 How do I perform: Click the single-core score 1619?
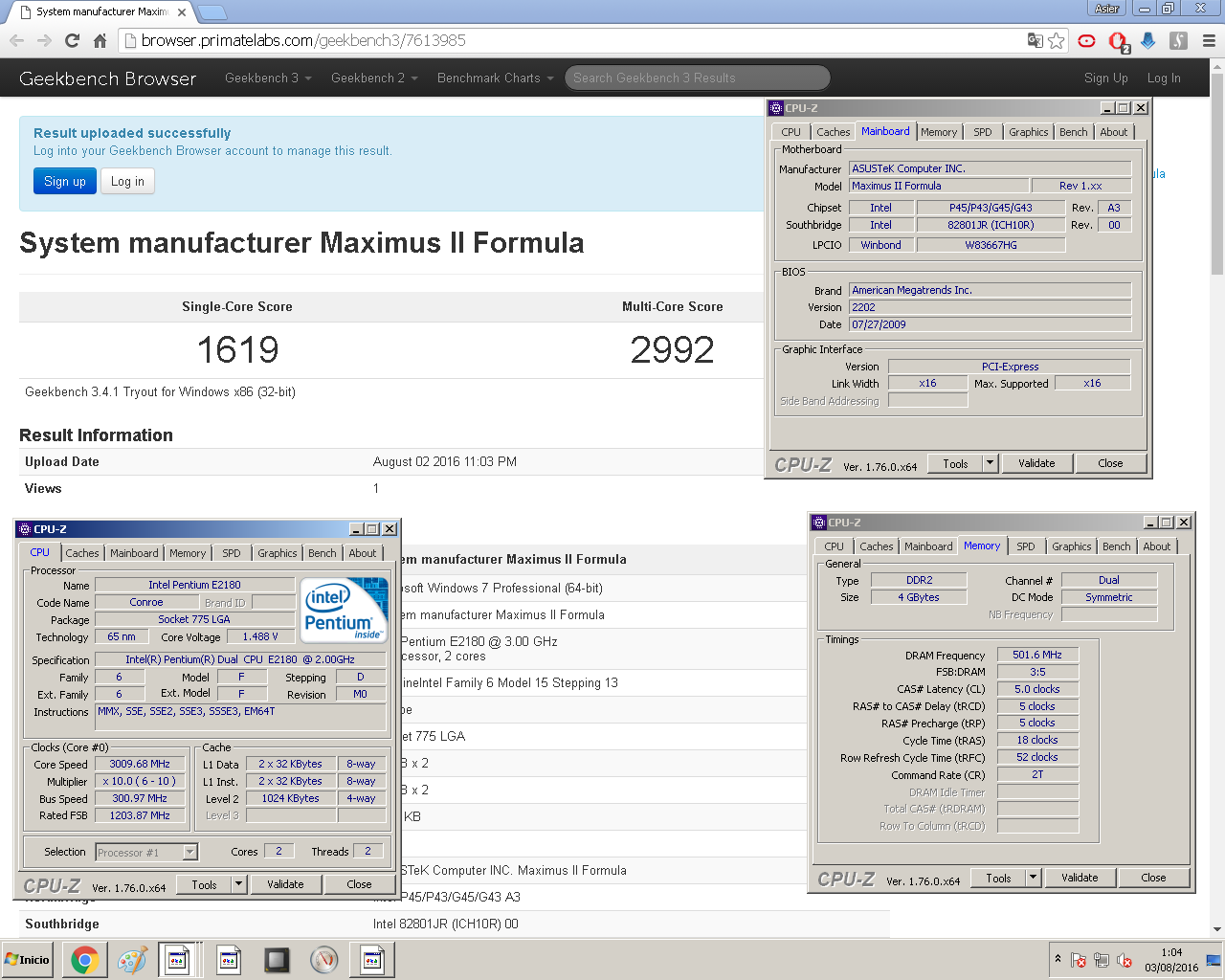pyautogui.click(x=237, y=350)
